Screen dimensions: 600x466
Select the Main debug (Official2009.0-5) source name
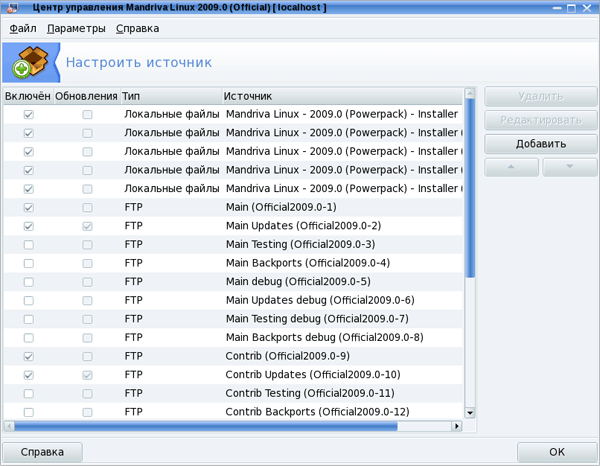tap(298, 282)
